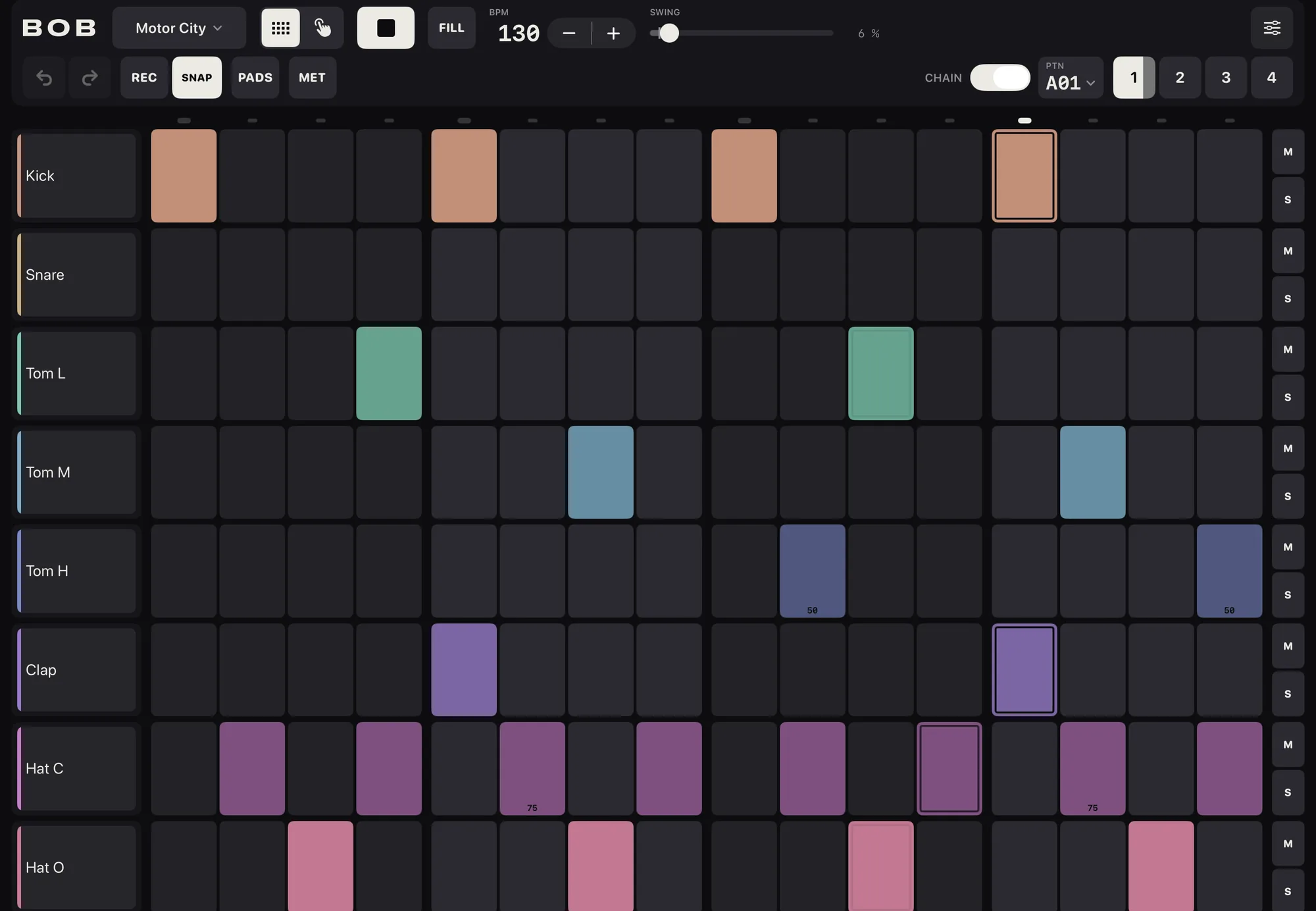Select the Clap track label

pyautogui.click(x=76, y=669)
